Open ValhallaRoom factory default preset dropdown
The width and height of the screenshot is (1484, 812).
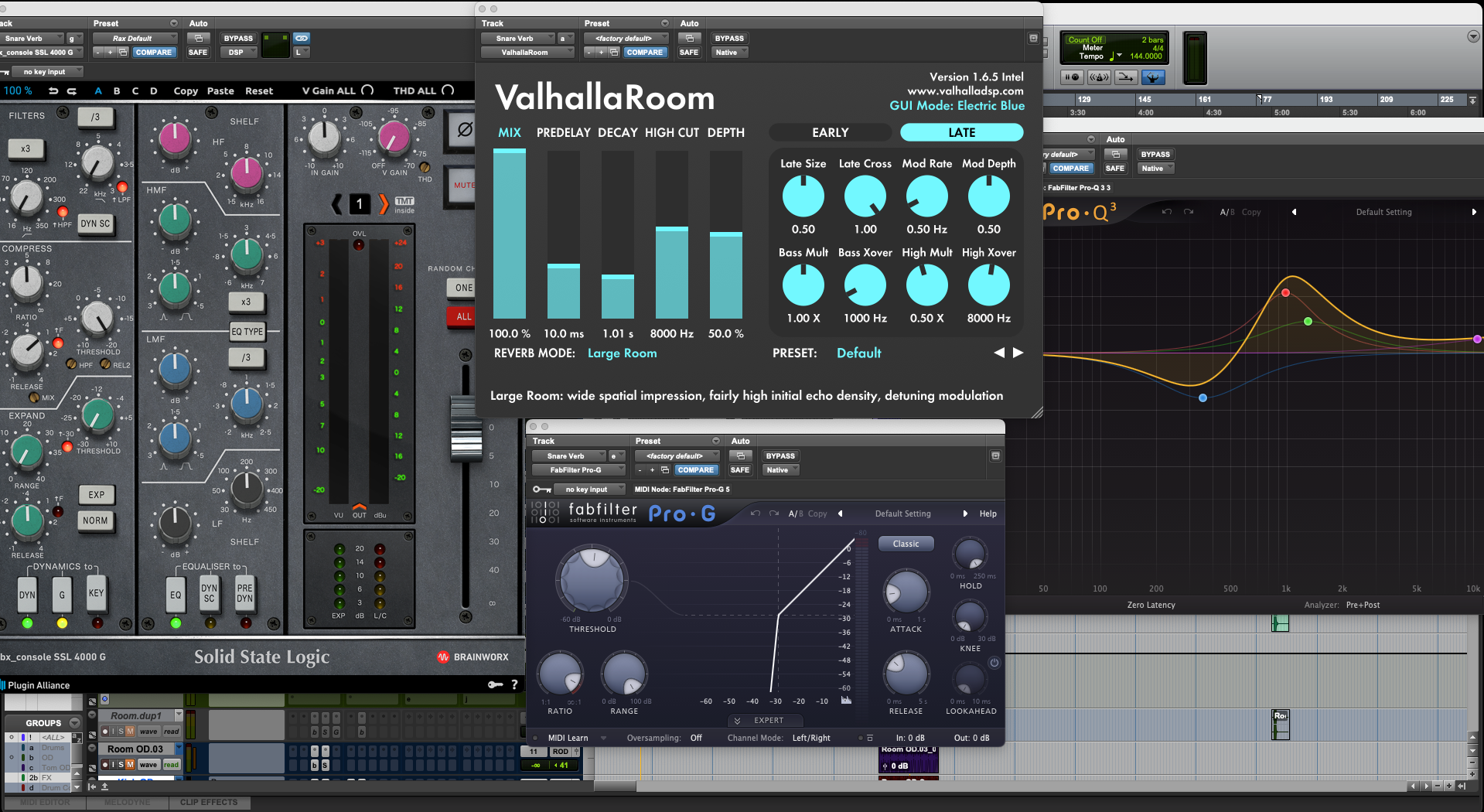pos(627,38)
